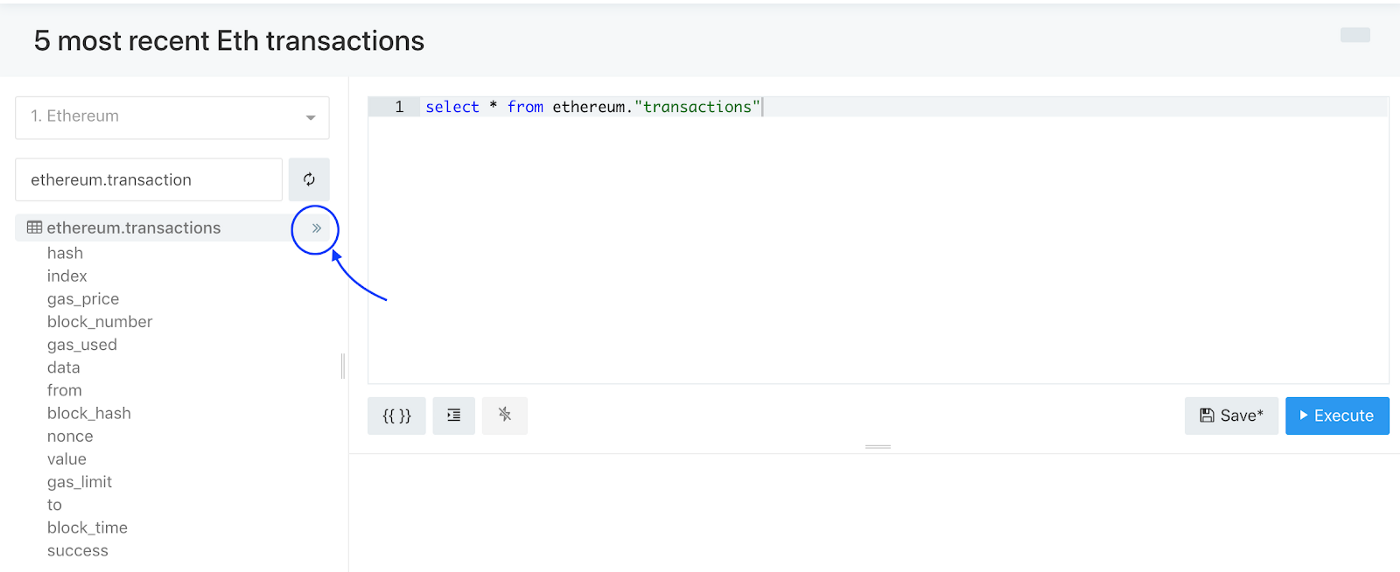Refresh the schema list
The width and height of the screenshot is (1400, 572).
pos(309,180)
